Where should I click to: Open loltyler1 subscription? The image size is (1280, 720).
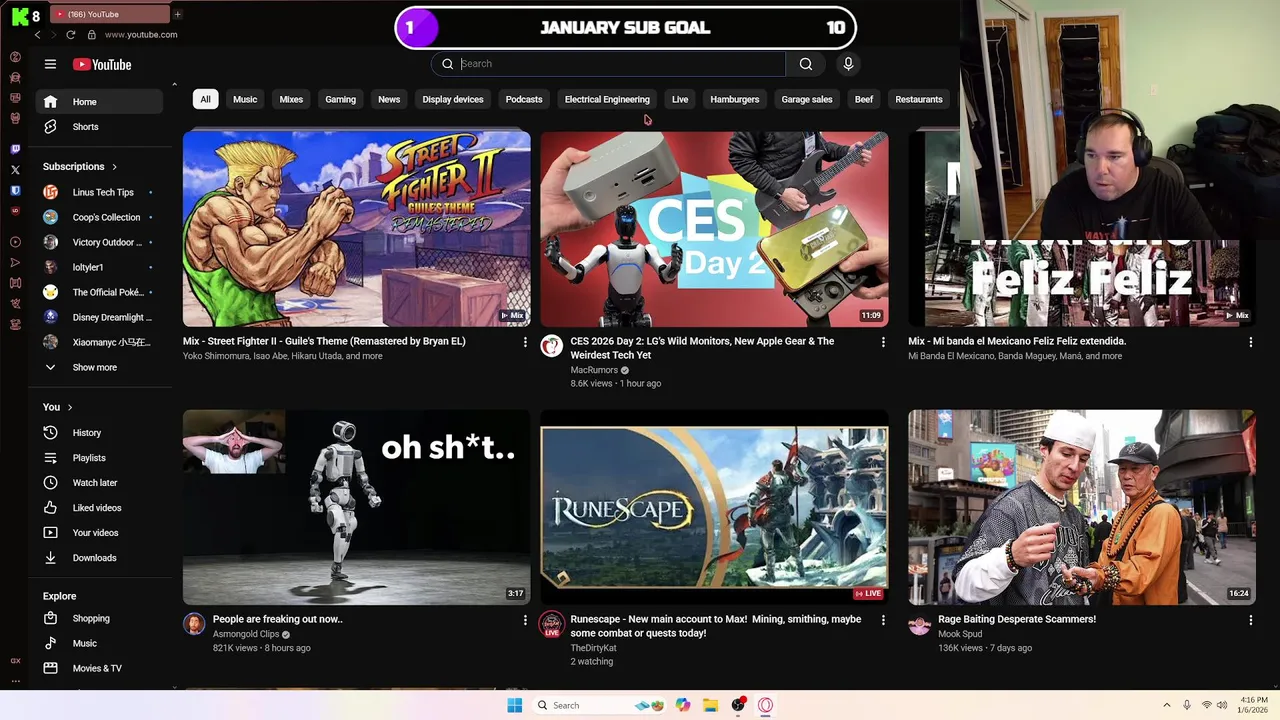click(99, 267)
